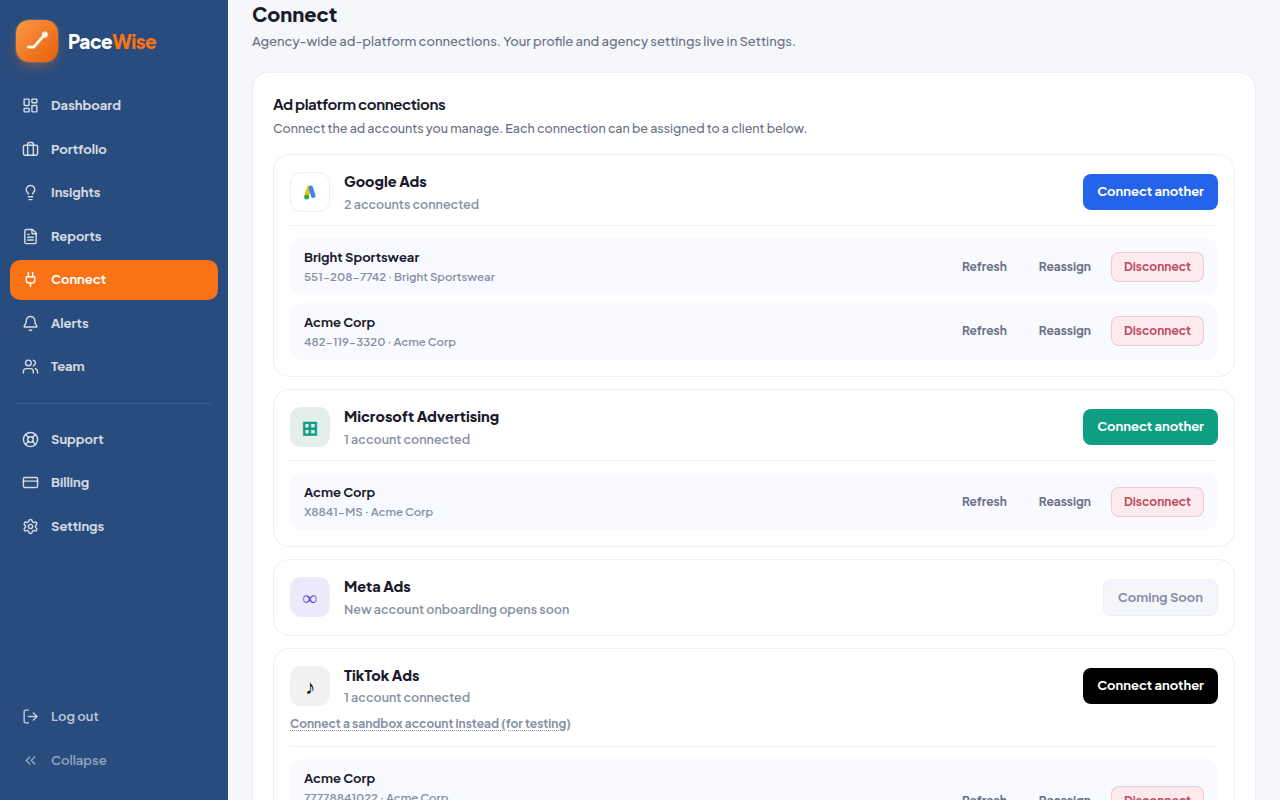Open the Support page
The height and width of the screenshot is (800, 1280).
point(114,439)
